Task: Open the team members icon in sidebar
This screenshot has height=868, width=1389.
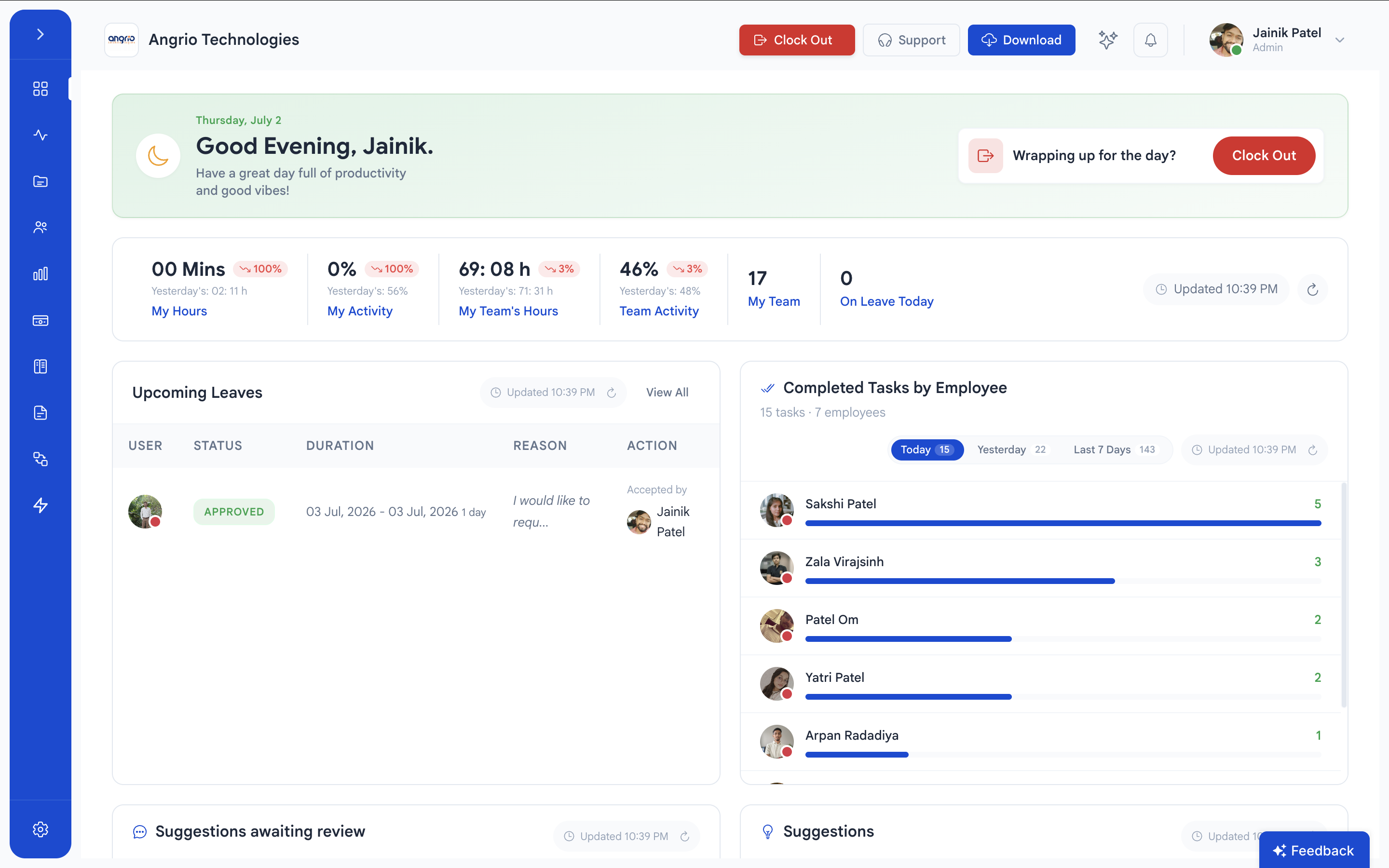Action: coord(40,227)
